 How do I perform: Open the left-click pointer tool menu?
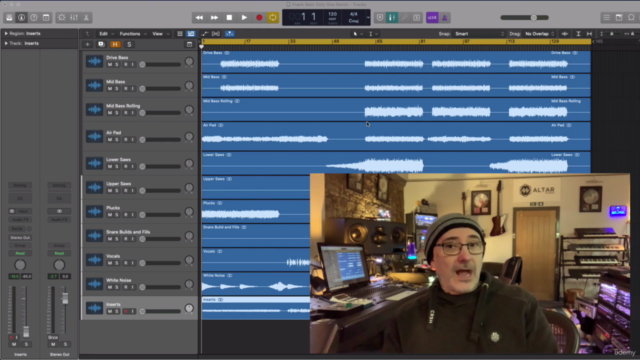pyautogui.click(x=357, y=34)
